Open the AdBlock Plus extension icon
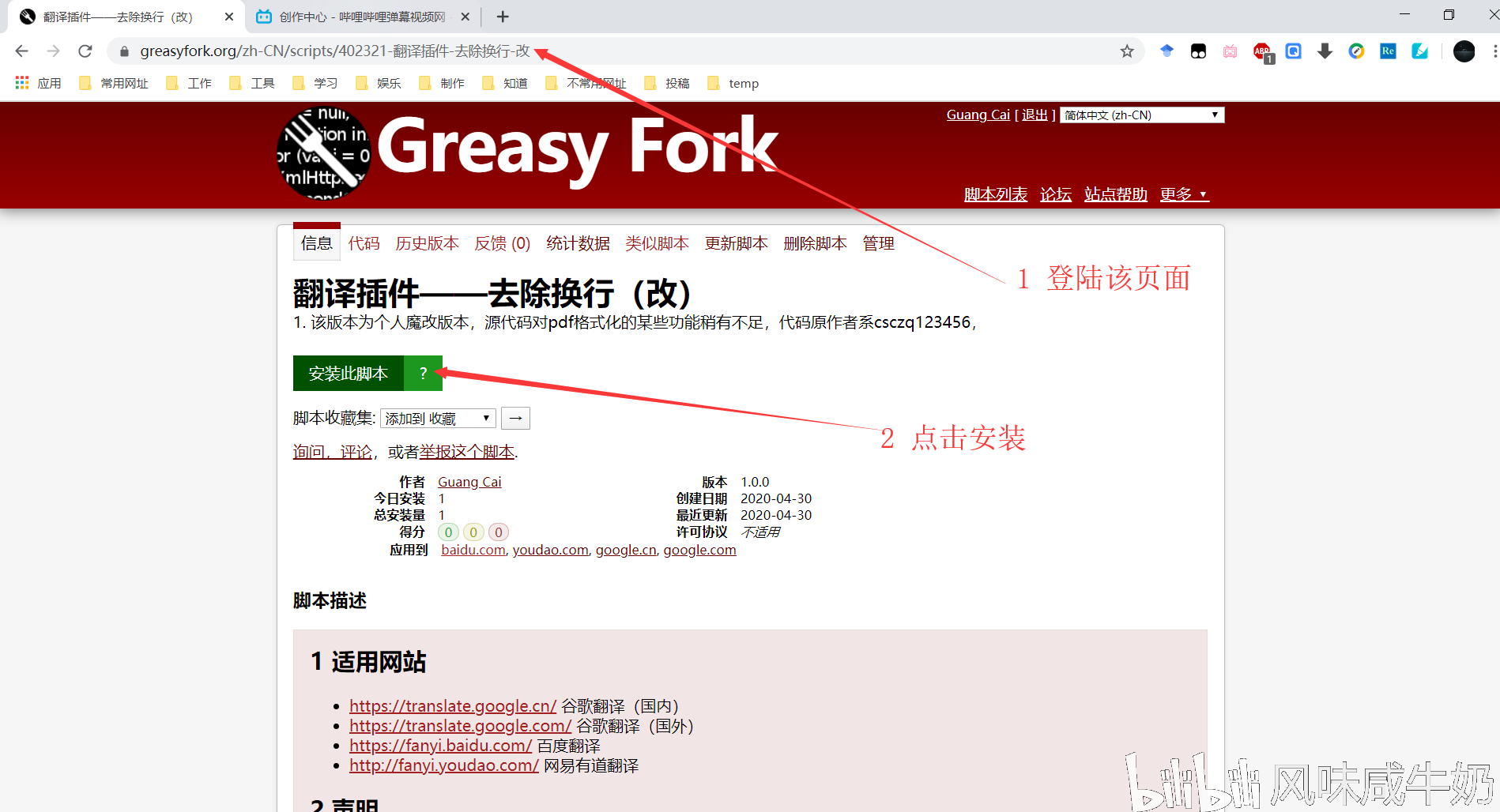Screen dimensions: 1500x812 click(1262, 52)
